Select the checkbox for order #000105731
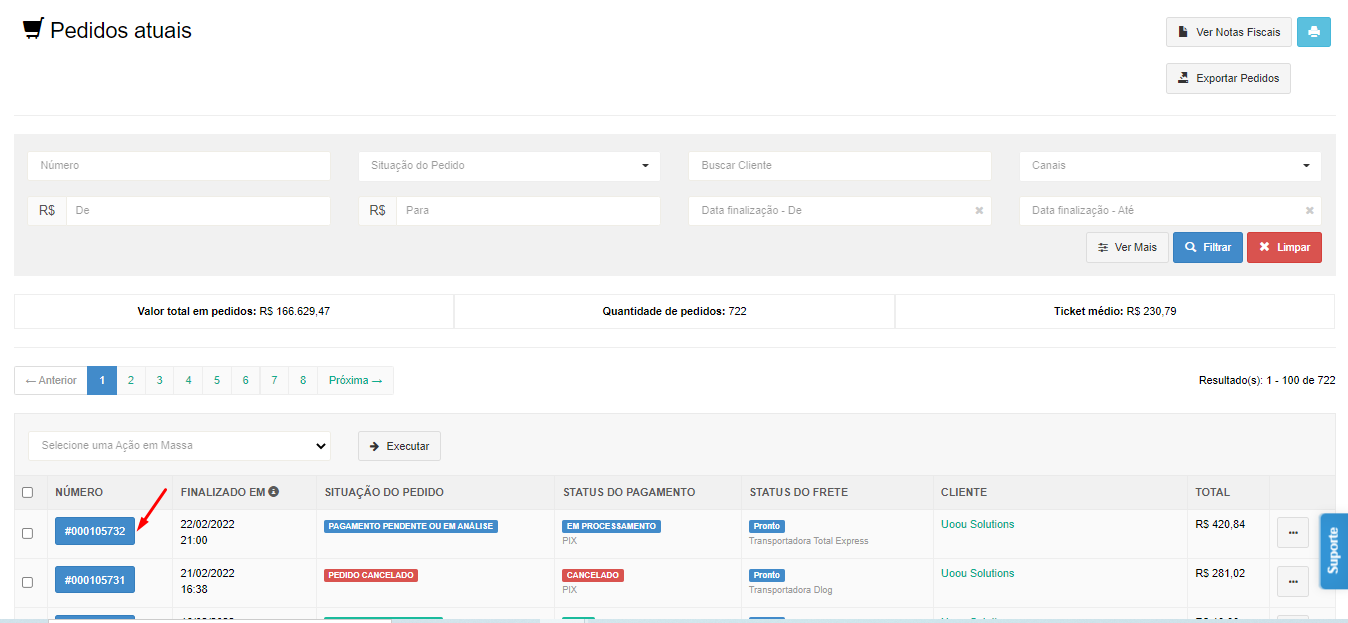The width and height of the screenshot is (1348, 623). (28, 581)
